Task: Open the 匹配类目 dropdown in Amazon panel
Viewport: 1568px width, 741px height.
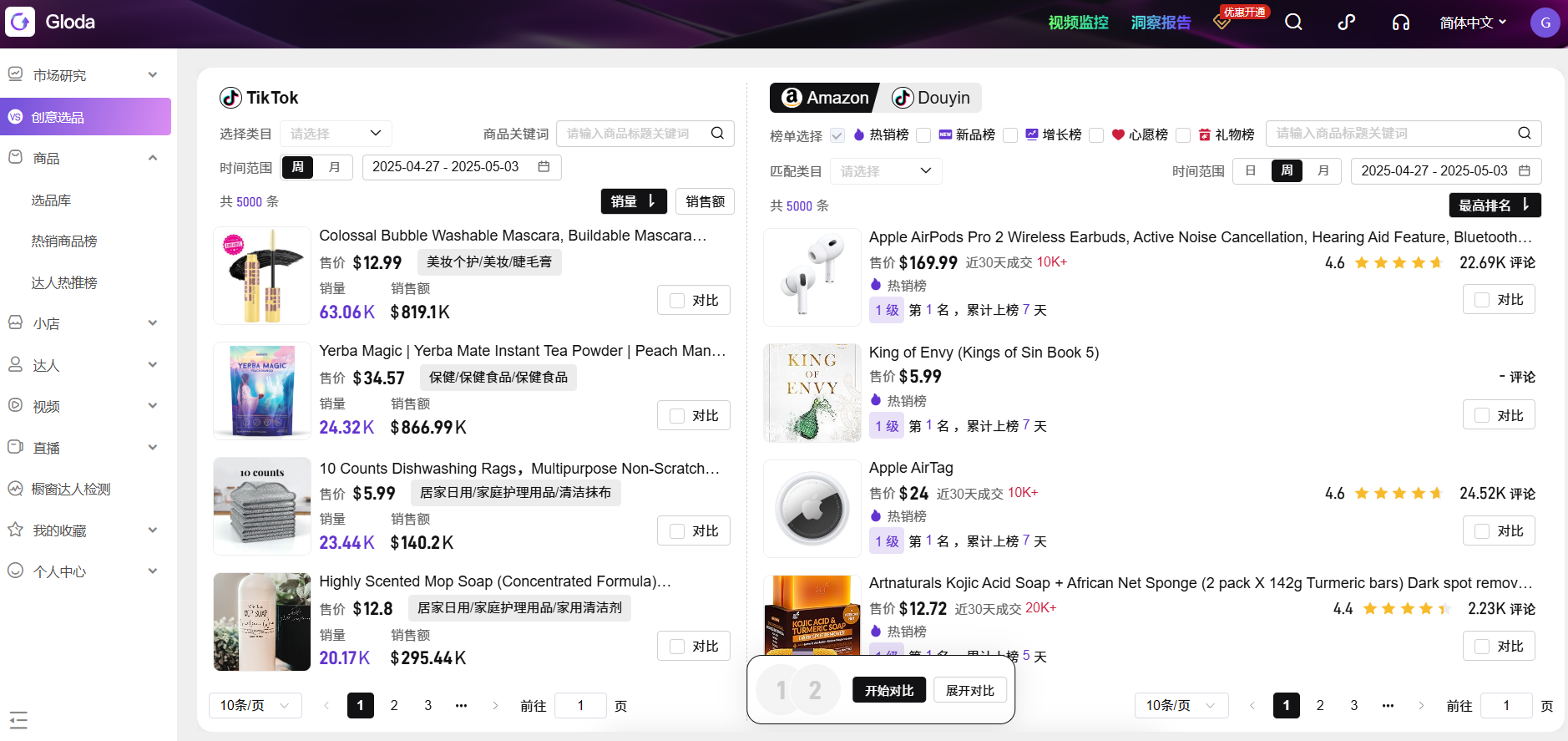Action: pos(886,171)
